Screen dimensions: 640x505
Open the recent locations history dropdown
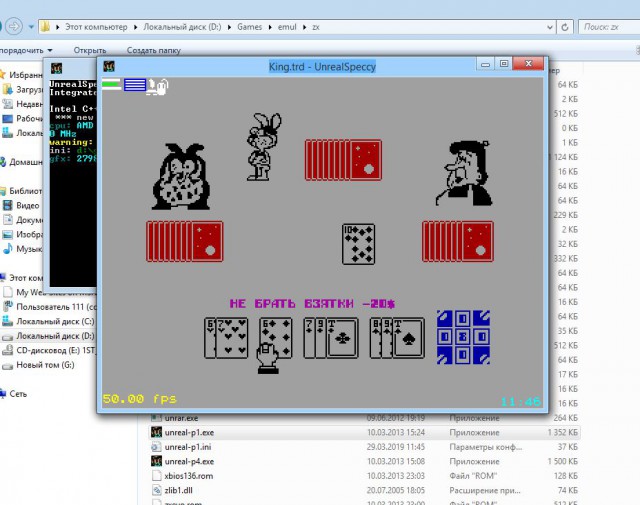31,27
